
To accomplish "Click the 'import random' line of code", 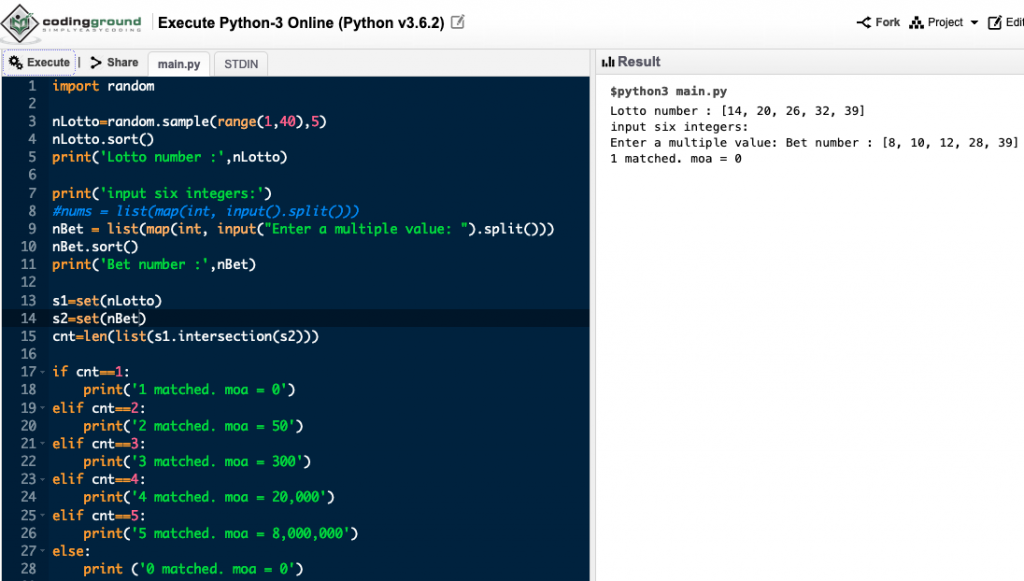I will click(x=103, y=86).
